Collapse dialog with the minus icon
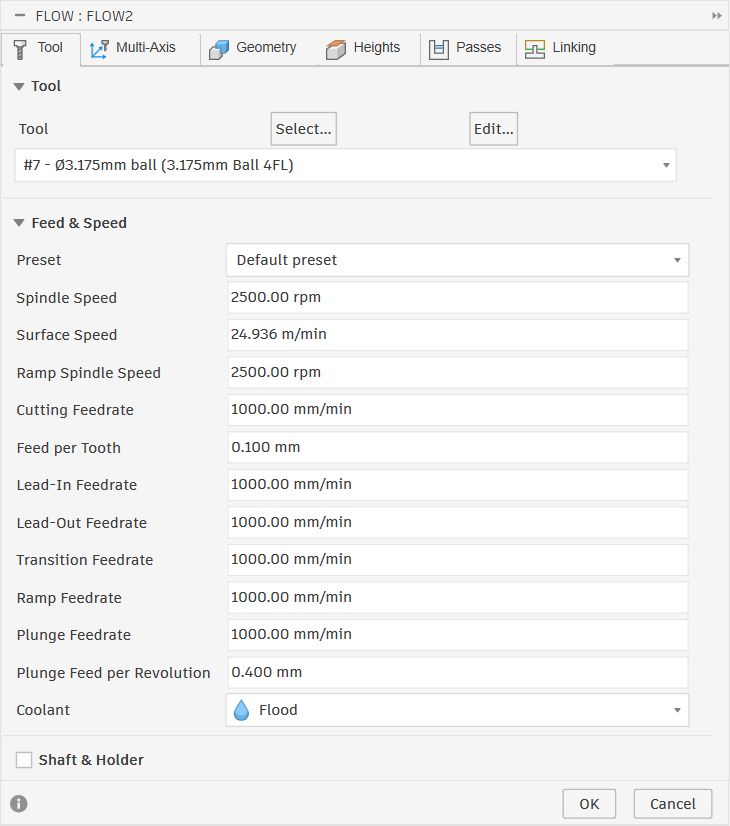This screenshot has width=730, height=826. 20,16
